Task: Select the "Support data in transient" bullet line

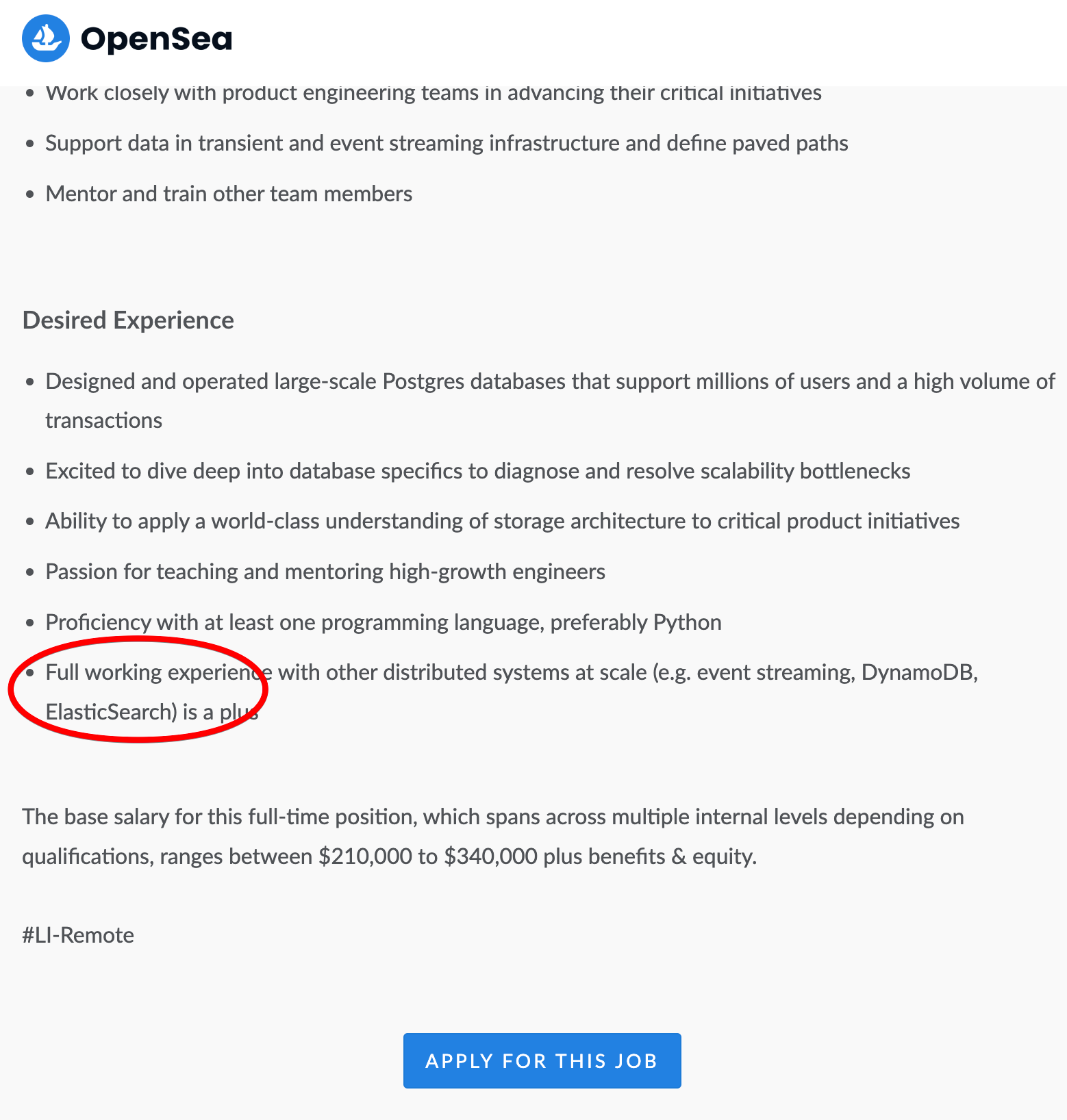Action: tap(447, 143)
